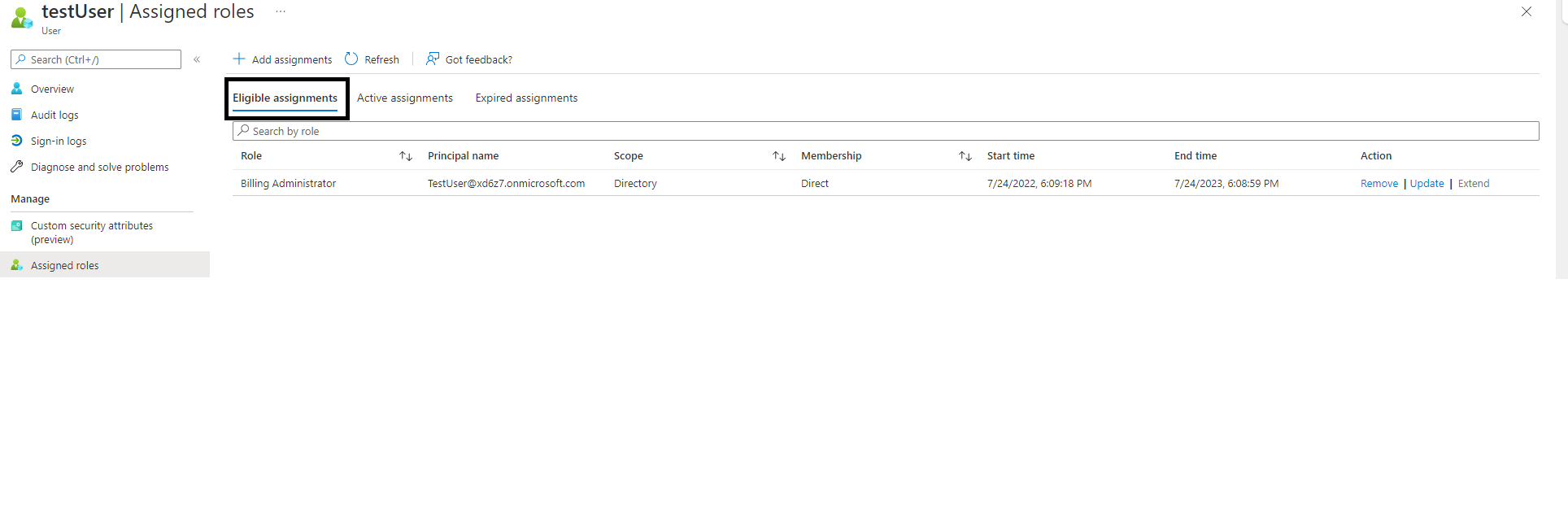Remove the Billing Administrator assignment
The height and width of the screenshot is (527, 1568).
pos(1379,184)
